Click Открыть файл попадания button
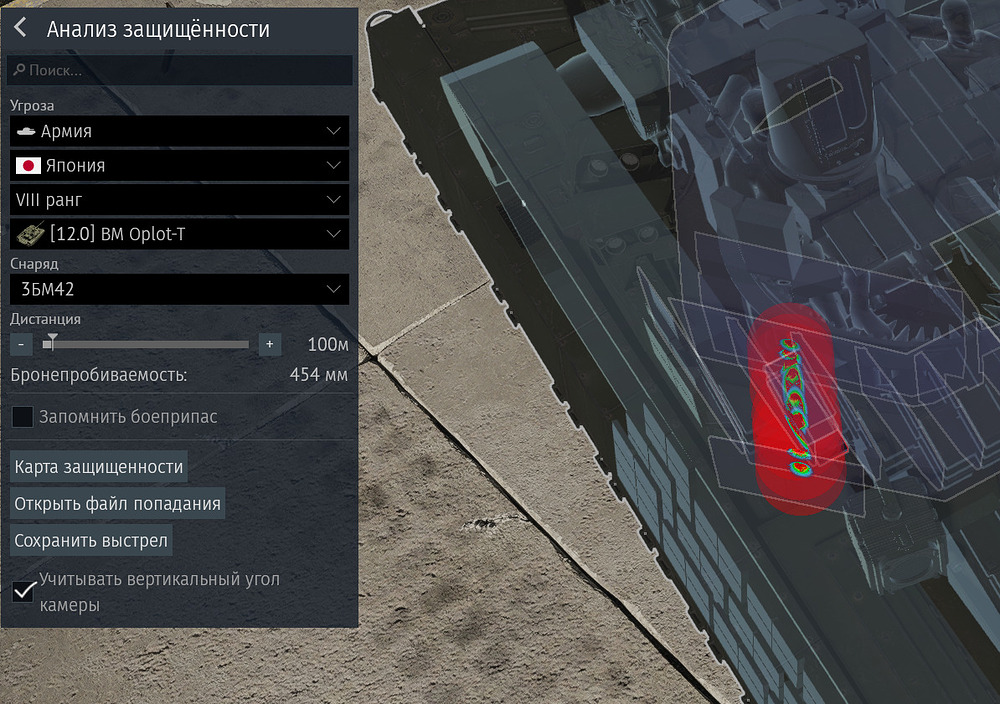This screenshot has width=1000, height=704. click(x=117, y=504)
